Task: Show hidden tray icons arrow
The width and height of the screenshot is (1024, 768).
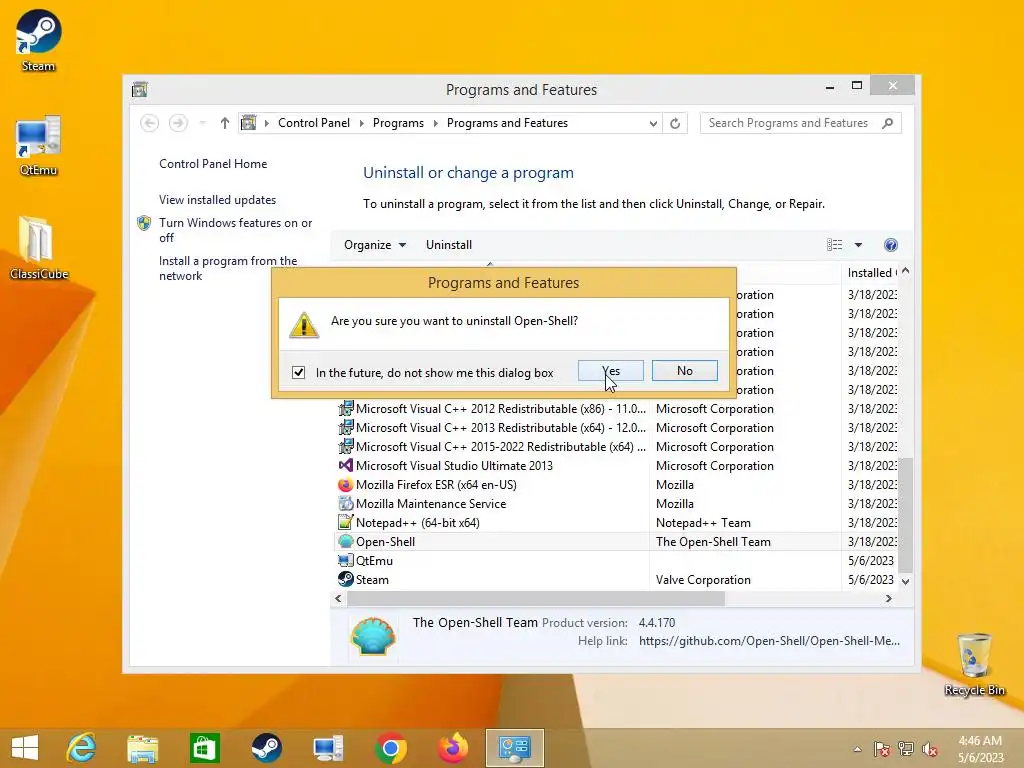Action: (857, 749)
